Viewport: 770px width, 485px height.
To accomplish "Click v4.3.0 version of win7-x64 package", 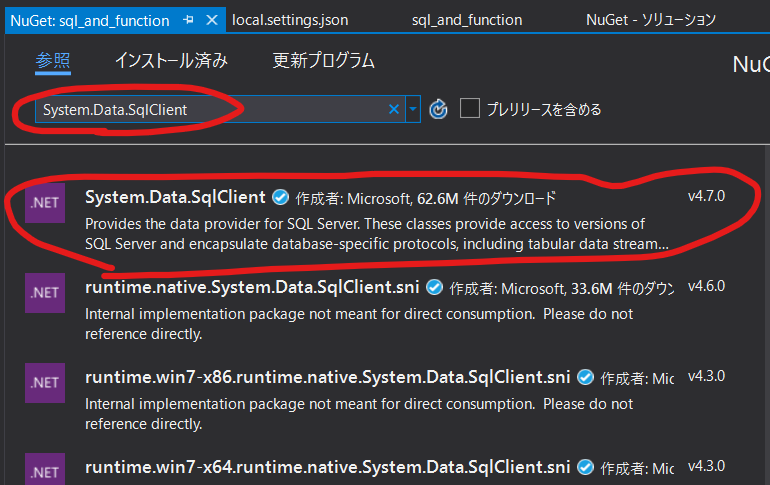I will click(706, 466).
